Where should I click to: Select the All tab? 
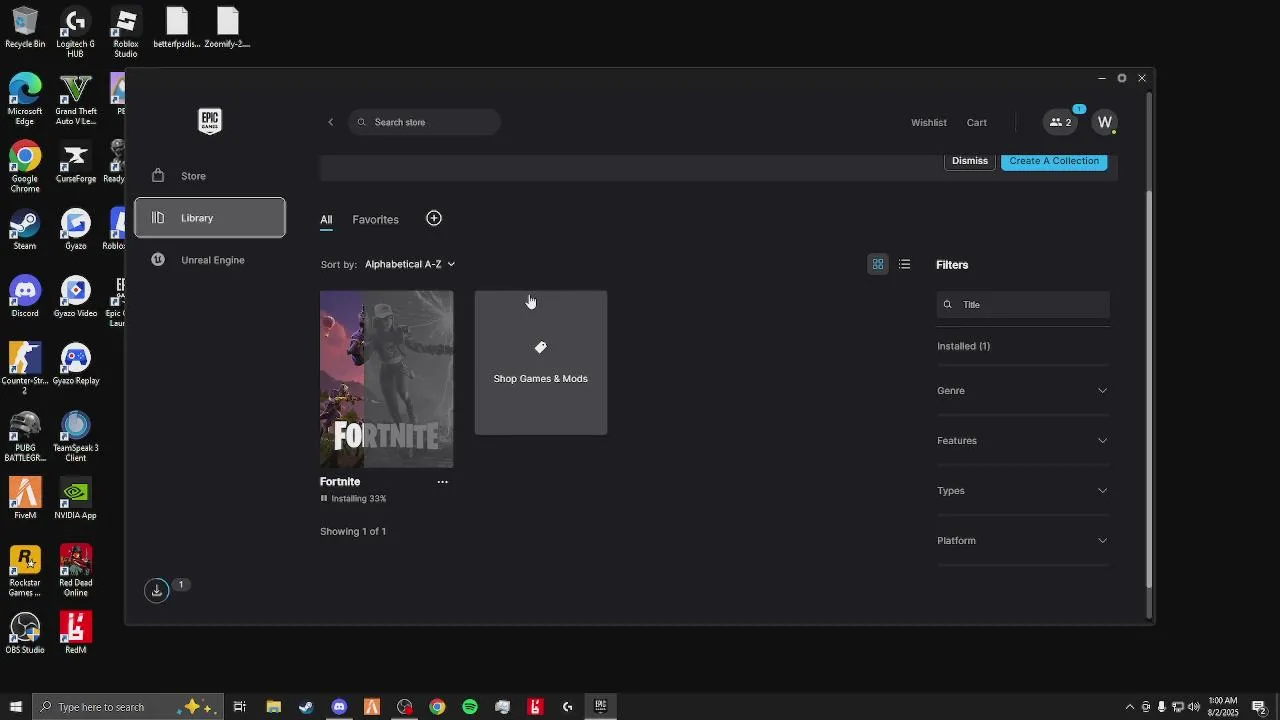tap(326, 220)
